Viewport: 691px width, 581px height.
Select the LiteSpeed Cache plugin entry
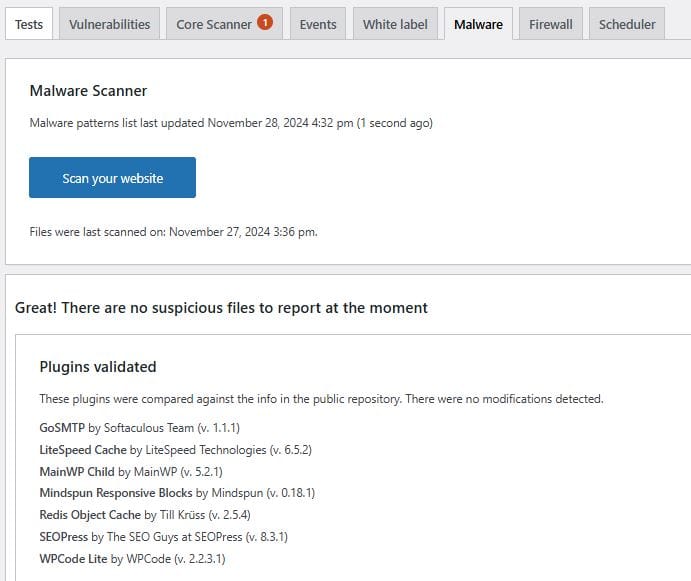point(175,450)
